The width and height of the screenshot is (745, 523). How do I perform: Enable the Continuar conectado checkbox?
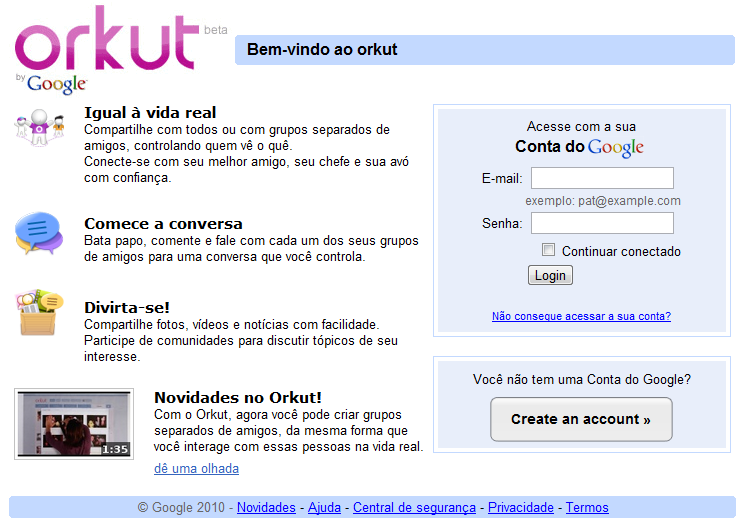point(548,250)
